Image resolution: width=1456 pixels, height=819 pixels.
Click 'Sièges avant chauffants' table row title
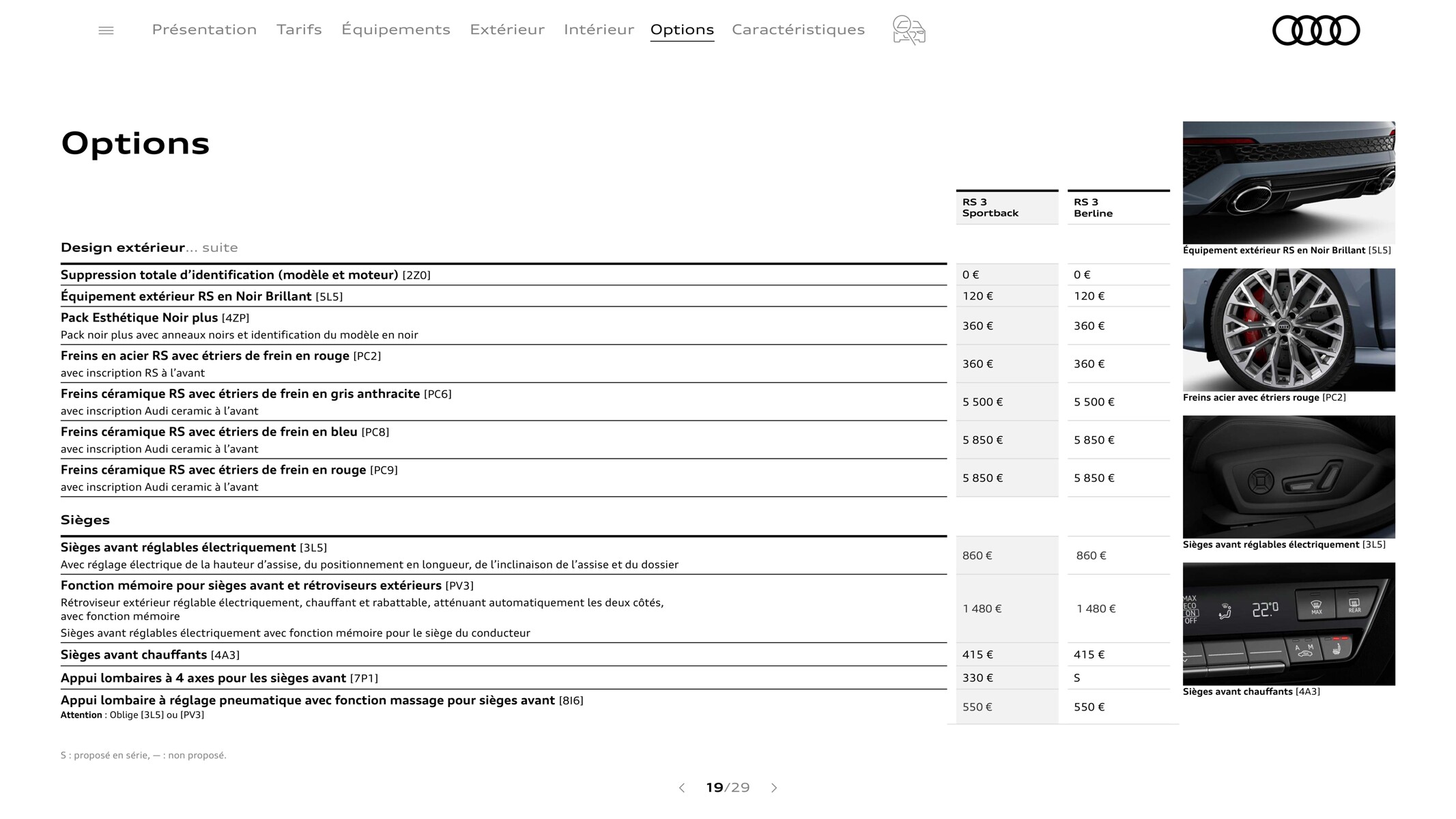click(x=150, y=655)
